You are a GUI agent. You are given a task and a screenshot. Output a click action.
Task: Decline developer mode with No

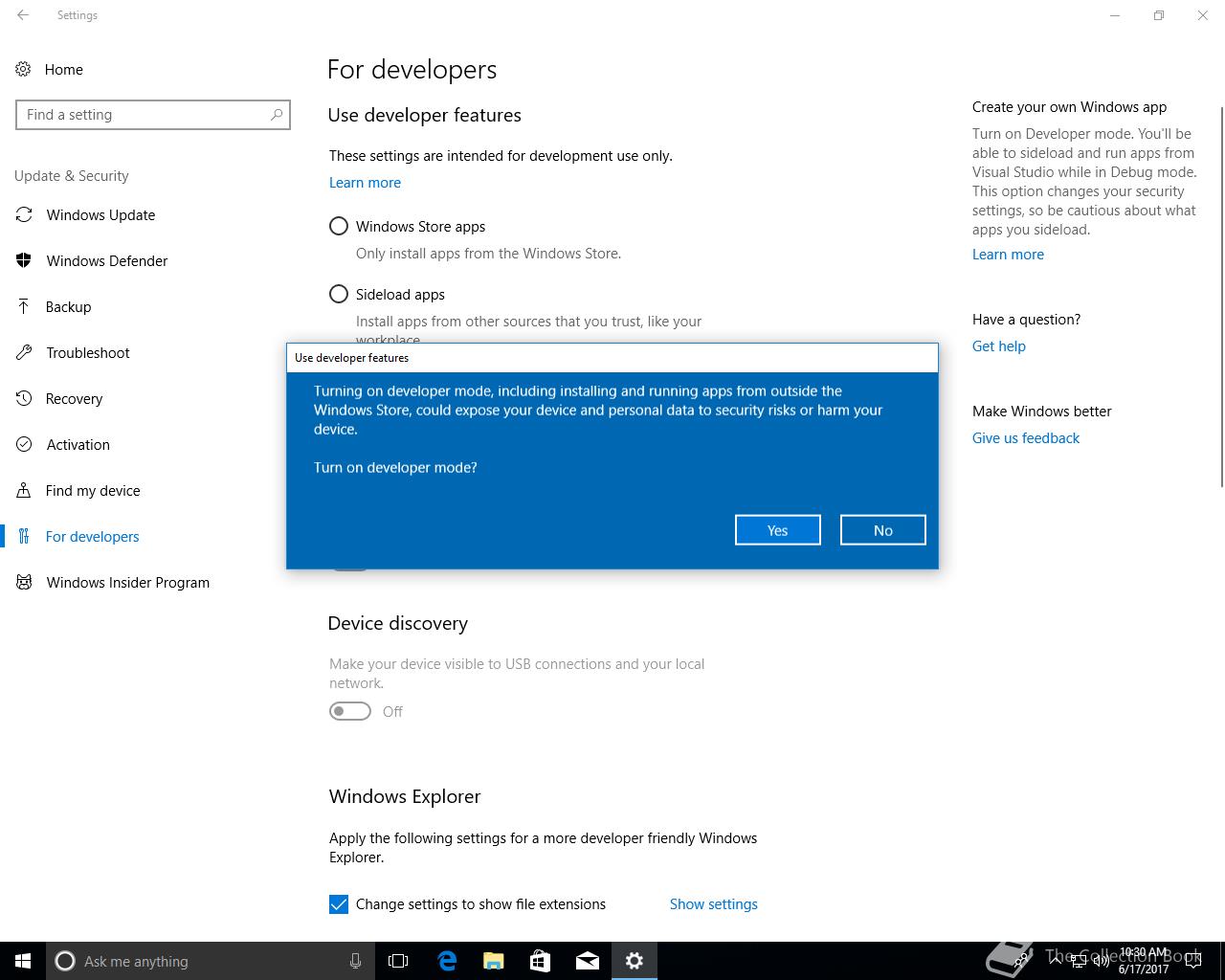(x=883, y=530)
